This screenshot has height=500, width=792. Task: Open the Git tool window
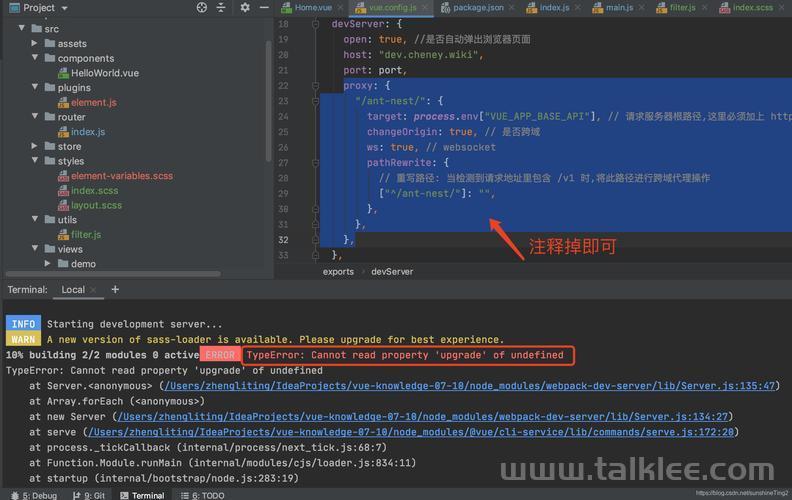(x=88, y=495)
